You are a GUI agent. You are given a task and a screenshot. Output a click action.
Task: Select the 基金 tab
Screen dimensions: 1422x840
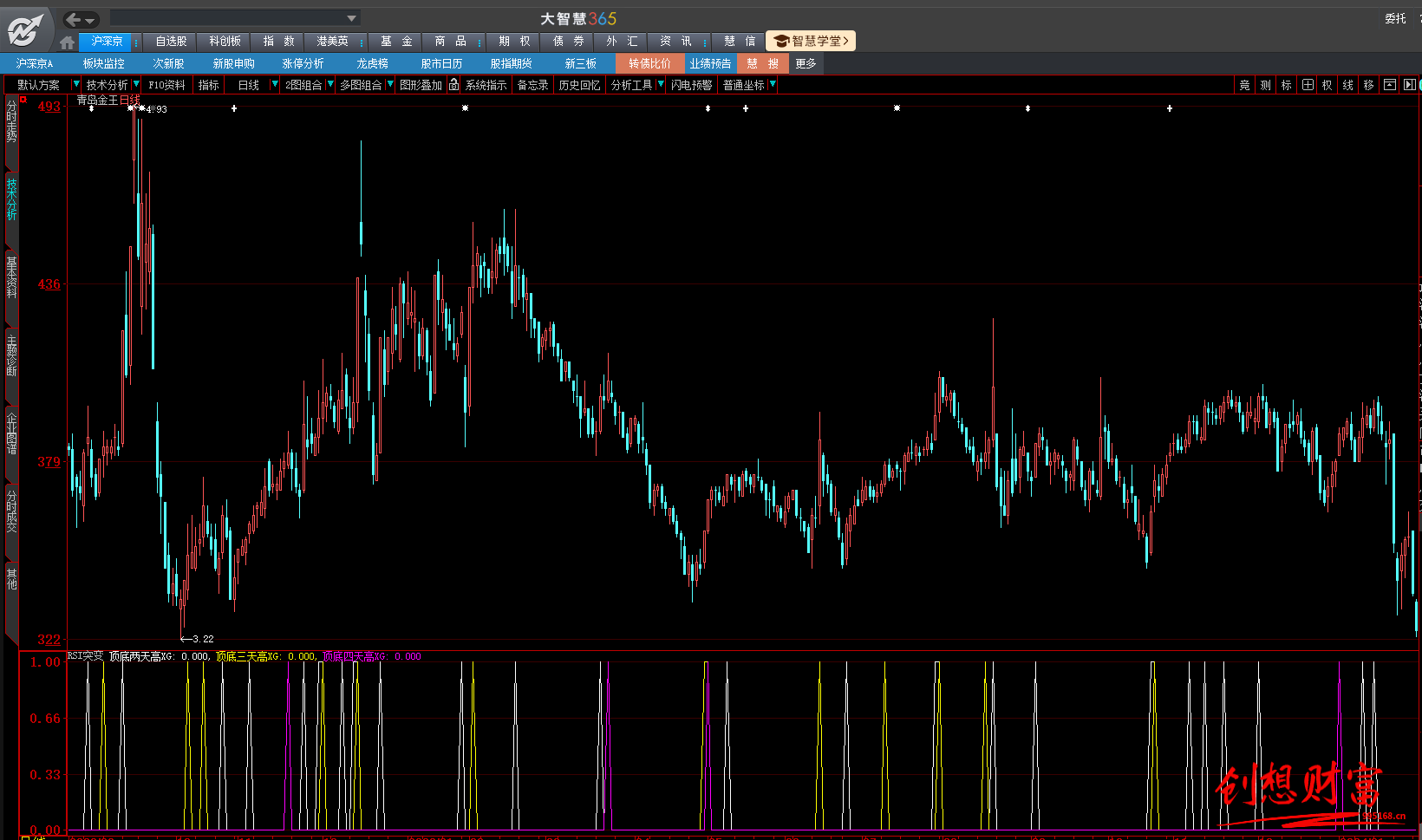pos(396,41)
